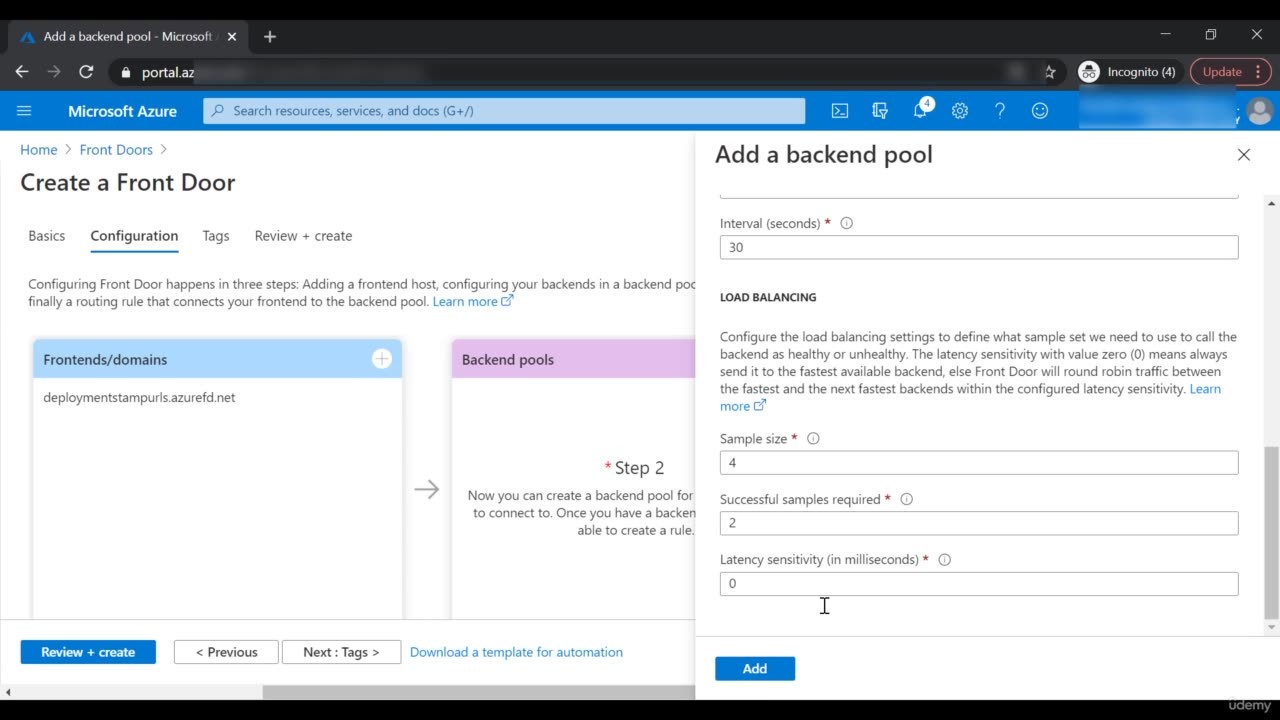Go to Home in the breadcrumb

coord(39,150)
